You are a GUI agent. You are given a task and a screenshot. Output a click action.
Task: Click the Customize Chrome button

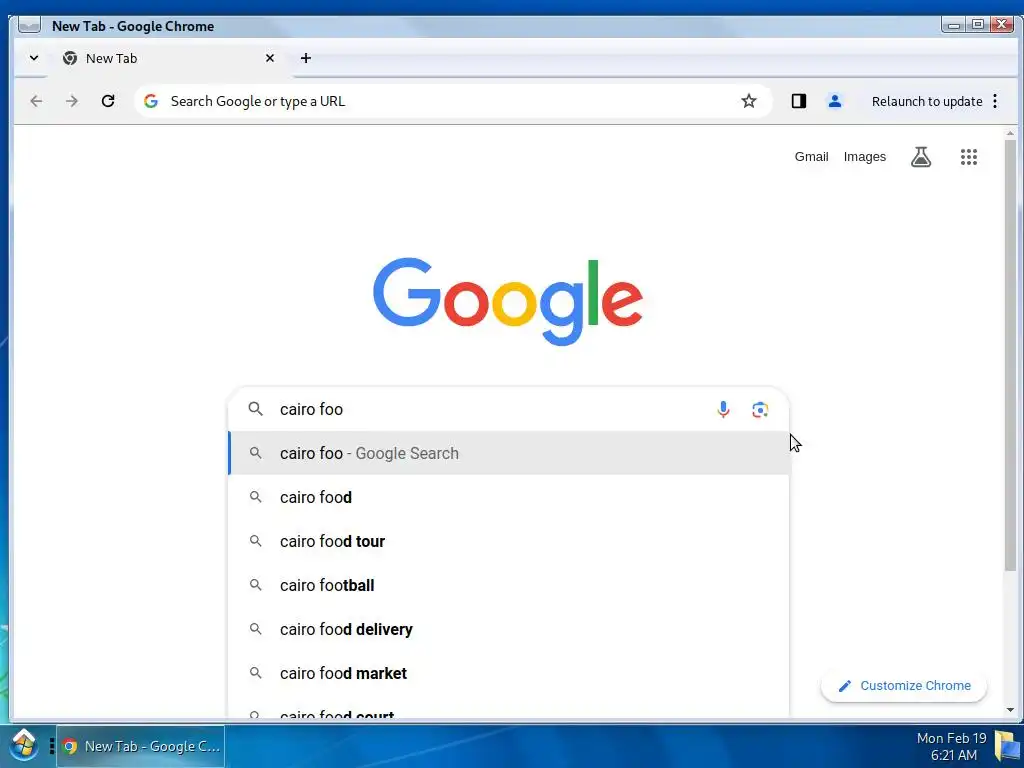point(904,686)
